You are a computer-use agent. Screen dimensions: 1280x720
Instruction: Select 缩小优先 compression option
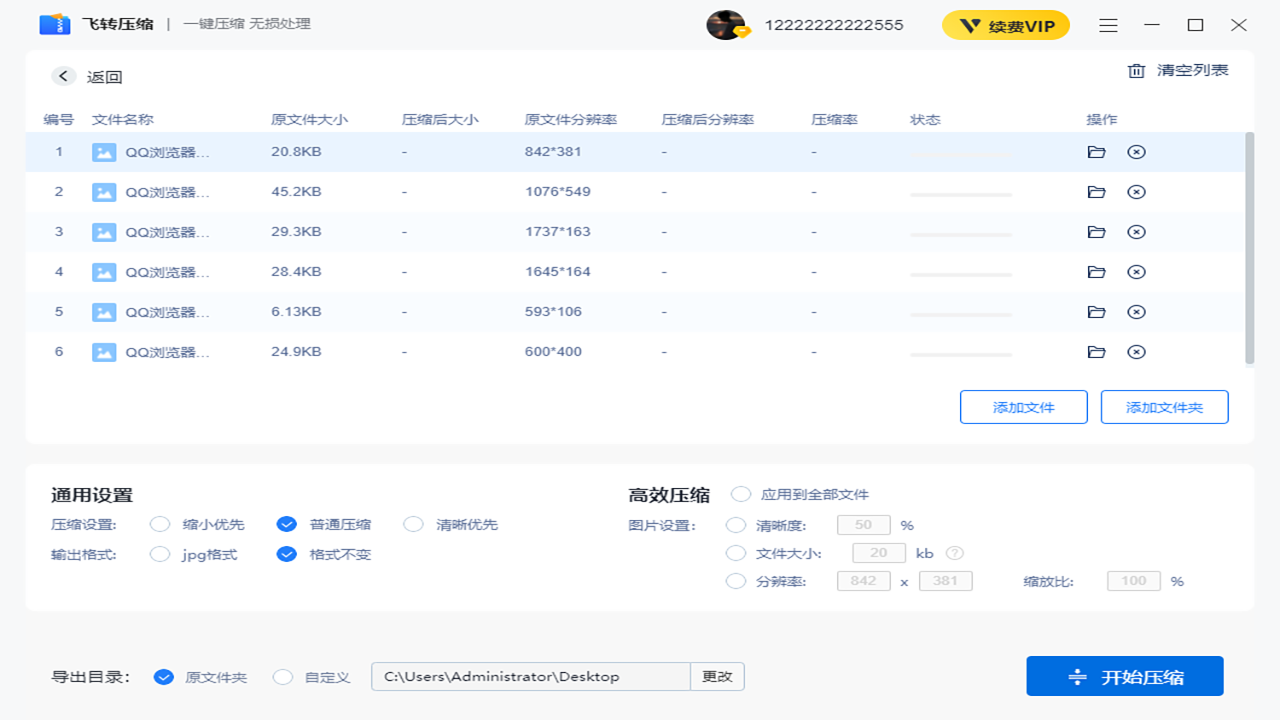(x=160, y=524)
